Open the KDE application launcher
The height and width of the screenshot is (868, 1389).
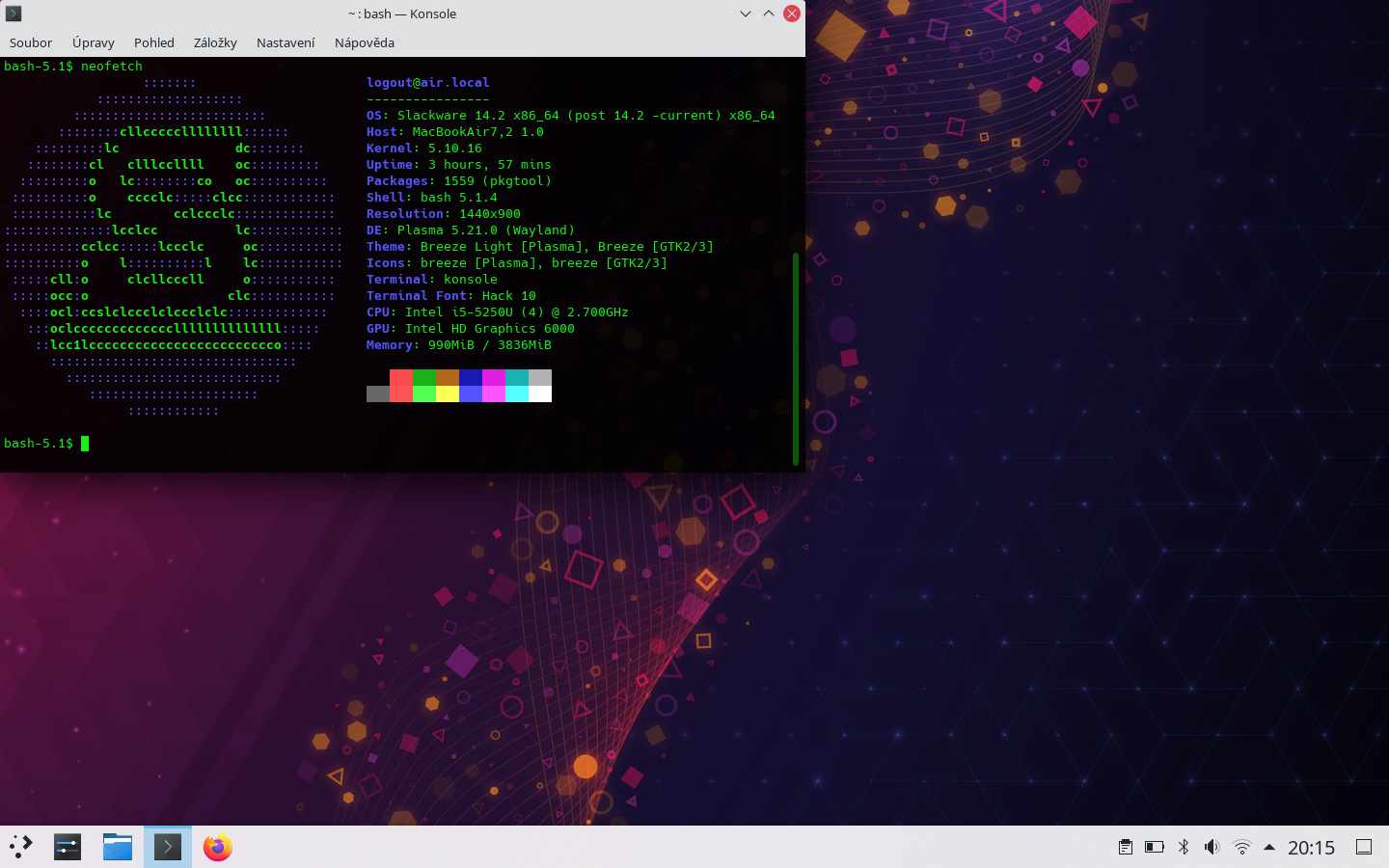click(x=21, y=847)
